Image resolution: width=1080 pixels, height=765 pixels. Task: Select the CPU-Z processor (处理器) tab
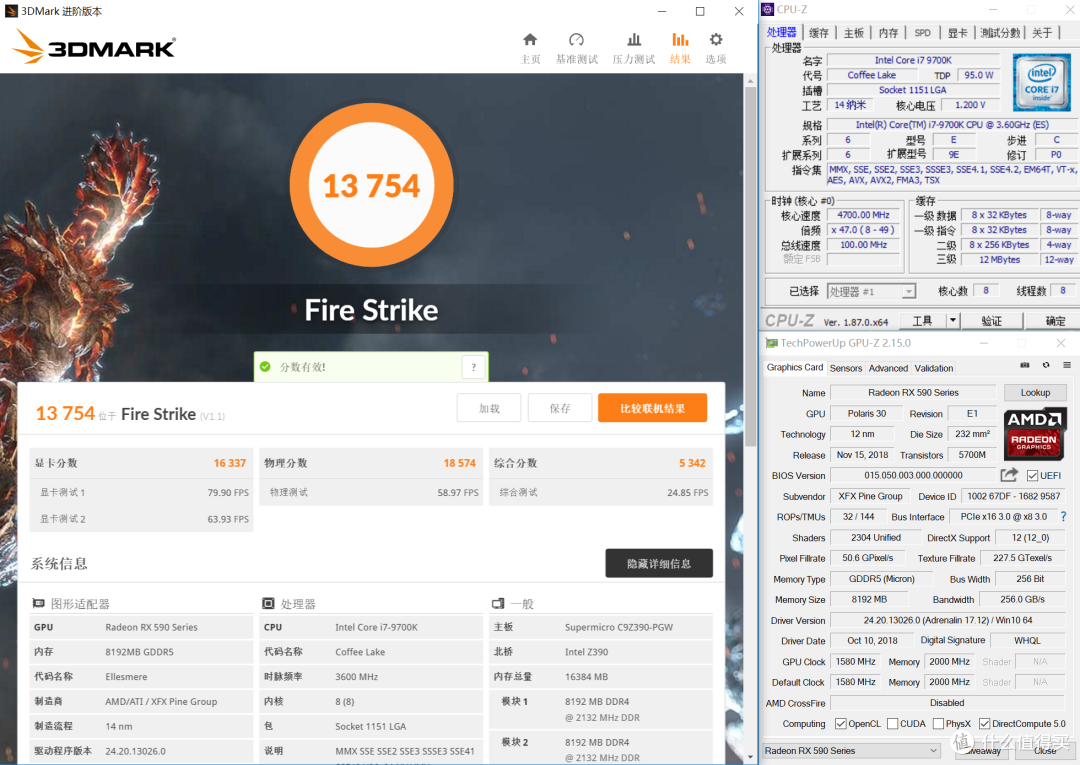click(x=782, y=32)
